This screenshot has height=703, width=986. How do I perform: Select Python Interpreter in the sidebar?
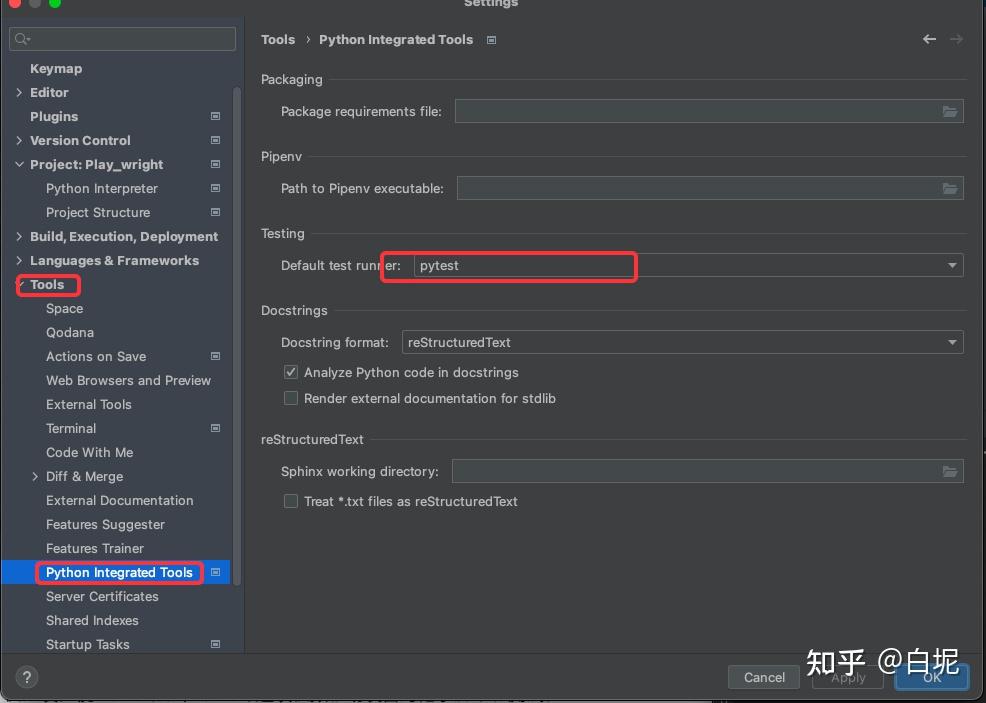coord(102,189)
